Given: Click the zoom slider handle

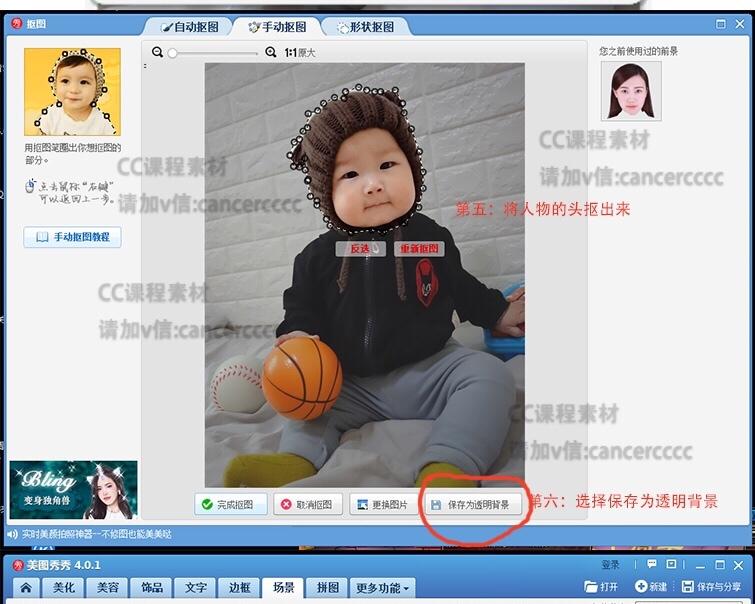Looking at the screenshot, I should [172, 53].
